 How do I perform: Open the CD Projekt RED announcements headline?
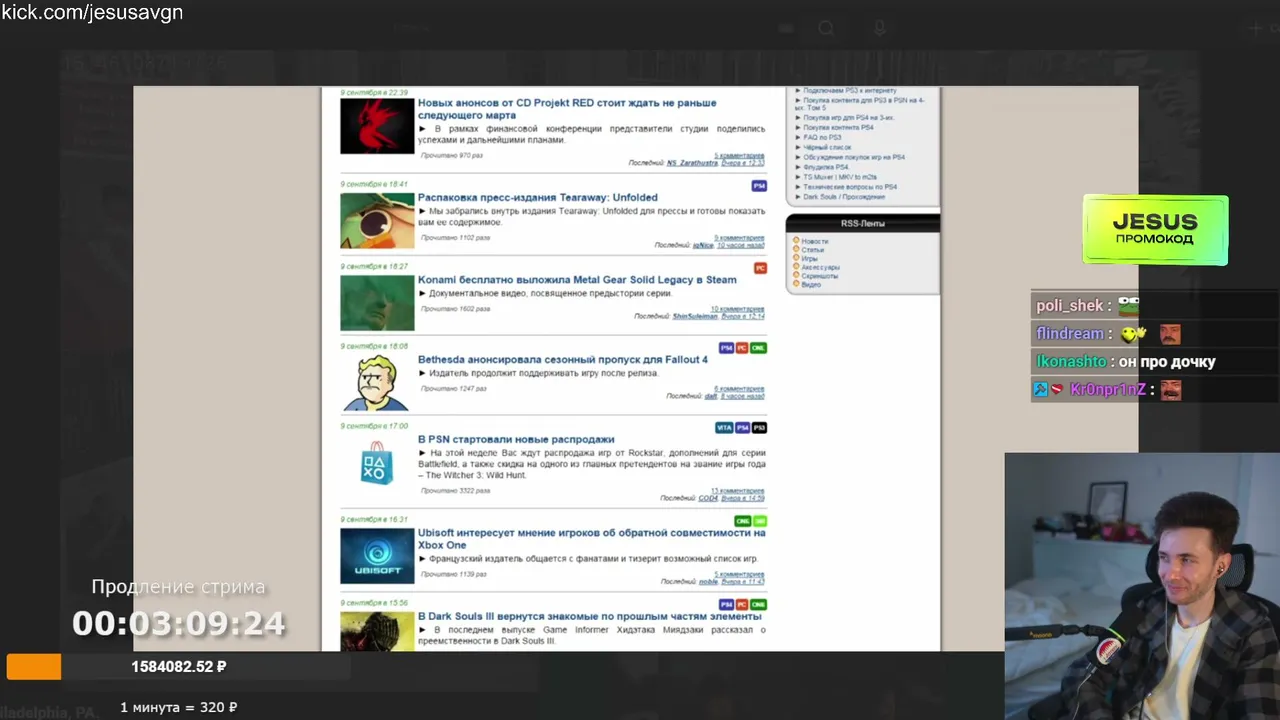click(567, 109)
